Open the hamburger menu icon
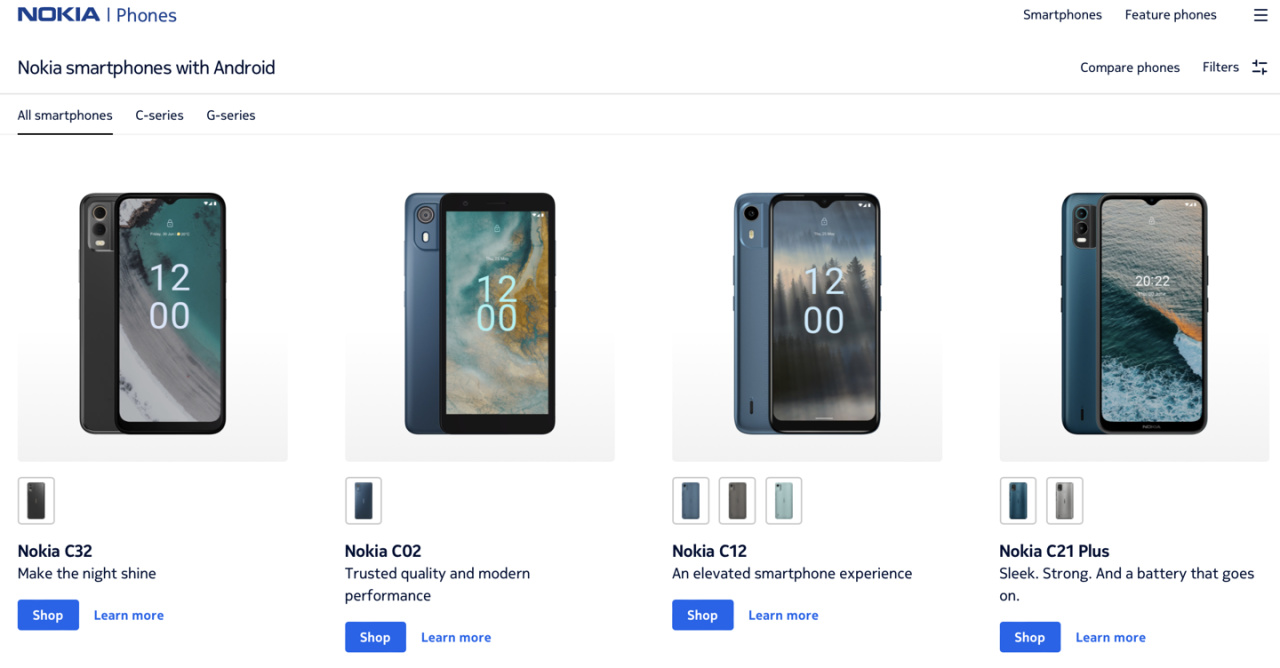 pos(1260,15)
